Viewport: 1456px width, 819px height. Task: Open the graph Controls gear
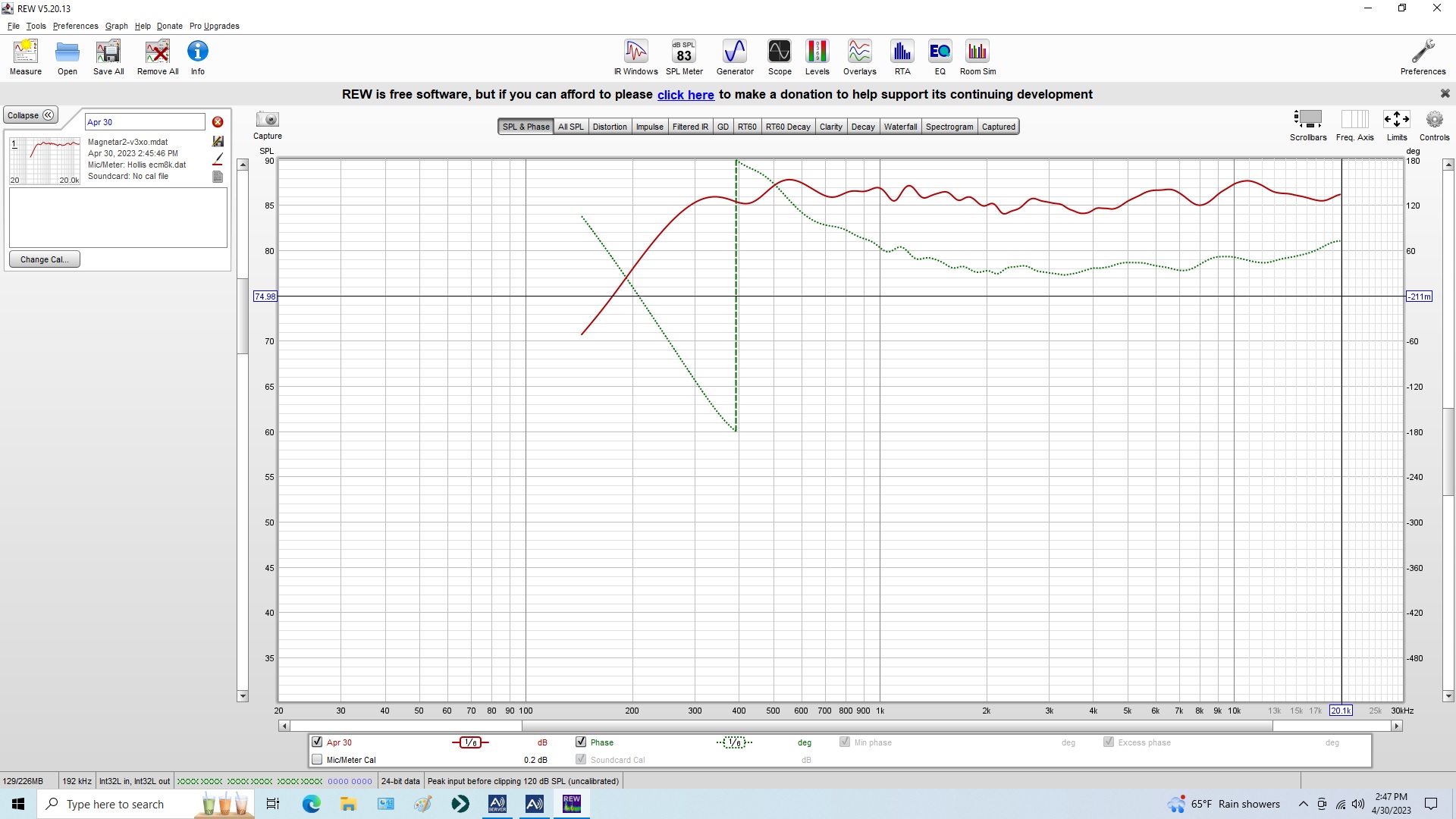1433,121
